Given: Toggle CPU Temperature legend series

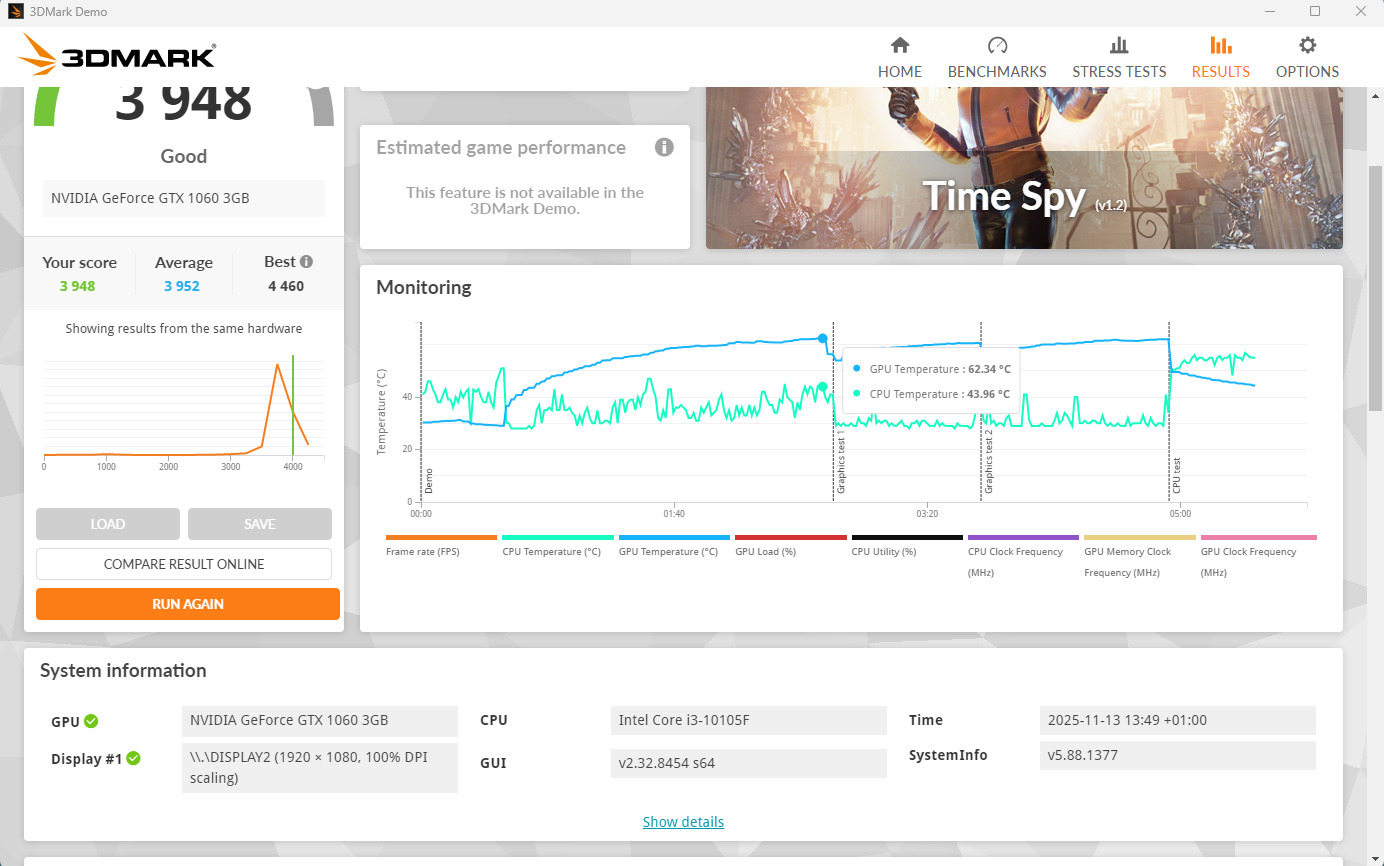Looking at the screenshot, I should [557, 546].
